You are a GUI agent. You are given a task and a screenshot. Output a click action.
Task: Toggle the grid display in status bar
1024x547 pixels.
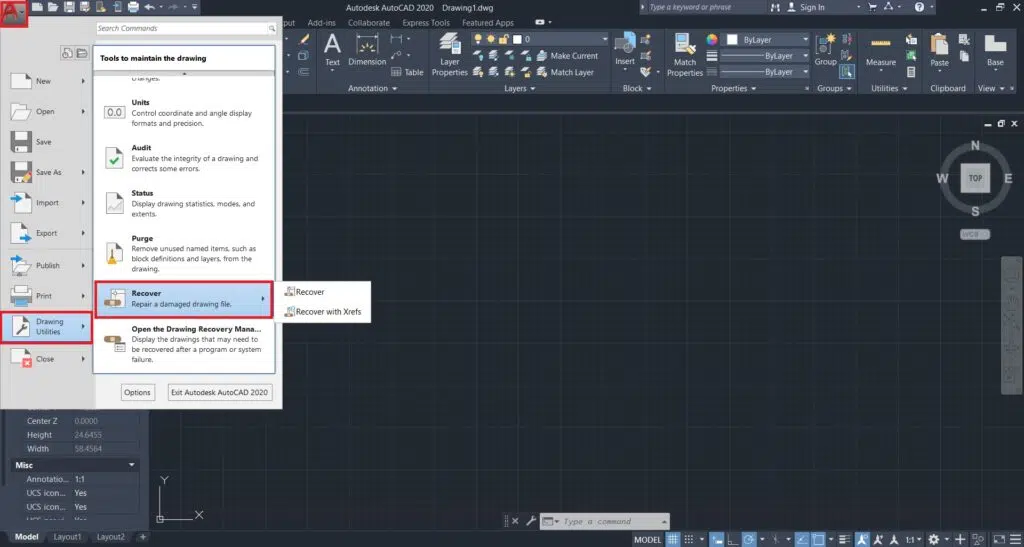(x=674, y=539)
